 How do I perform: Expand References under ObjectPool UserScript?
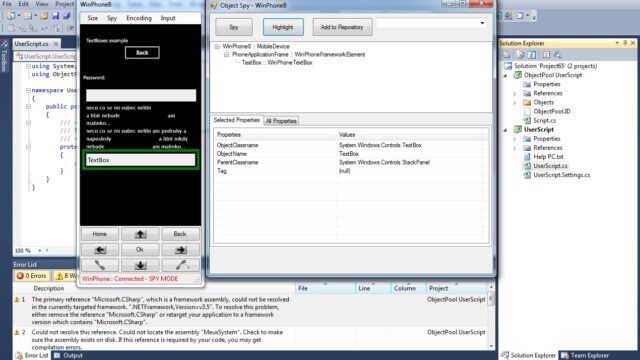[515, 93]
